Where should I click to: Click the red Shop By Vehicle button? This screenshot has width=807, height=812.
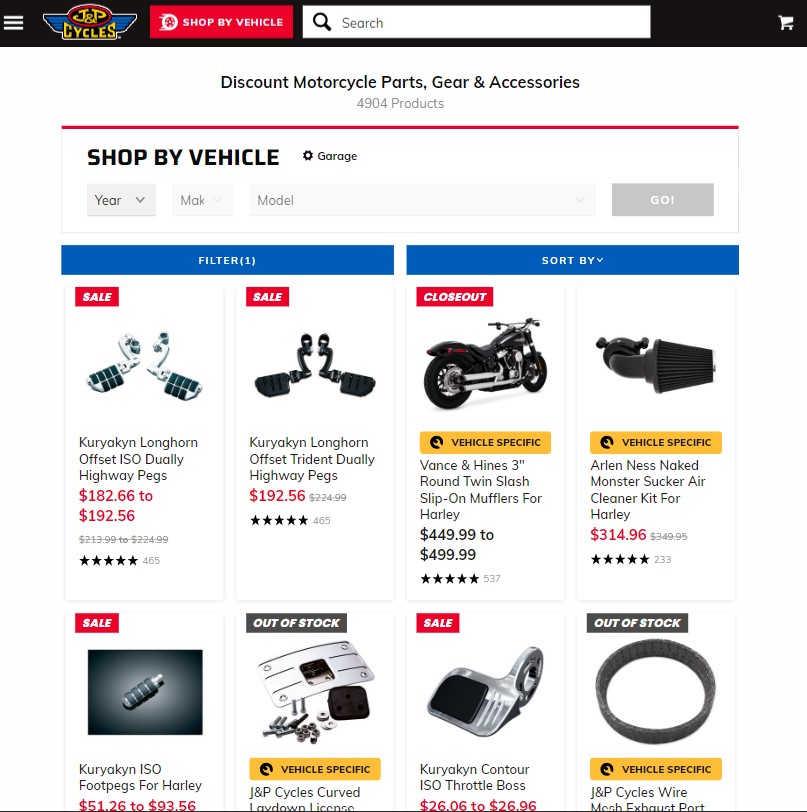coord(221,22)
